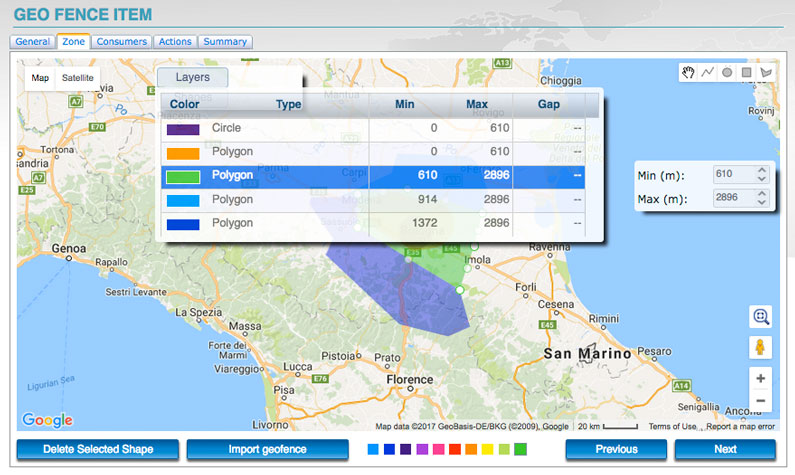Switch to the Zone tab
The image size is (795, 475).
[74, 42]
